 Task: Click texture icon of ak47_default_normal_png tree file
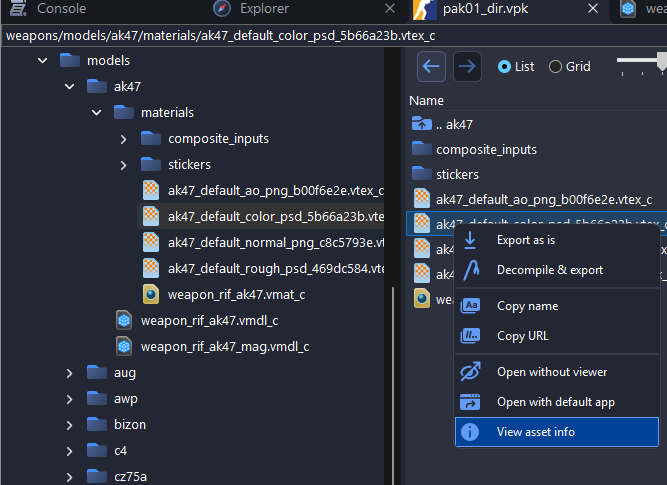pyautogui.click(x=151, y=242)
